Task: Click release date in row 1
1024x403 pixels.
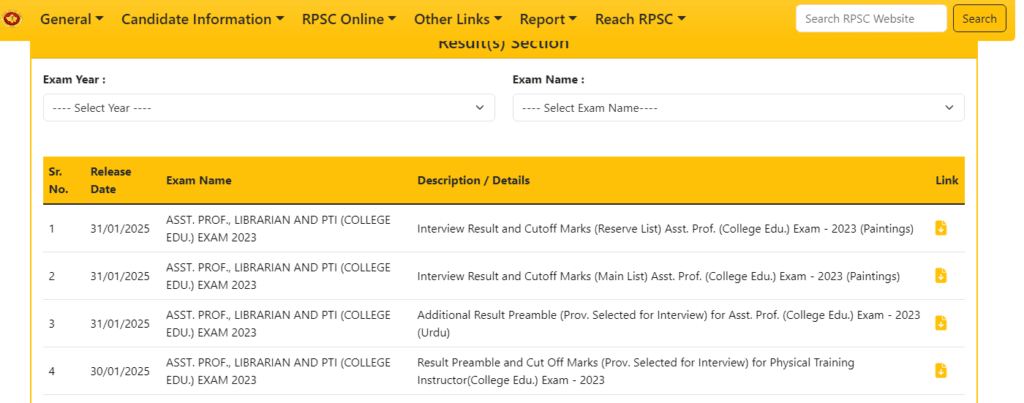Action: (120, 229)
